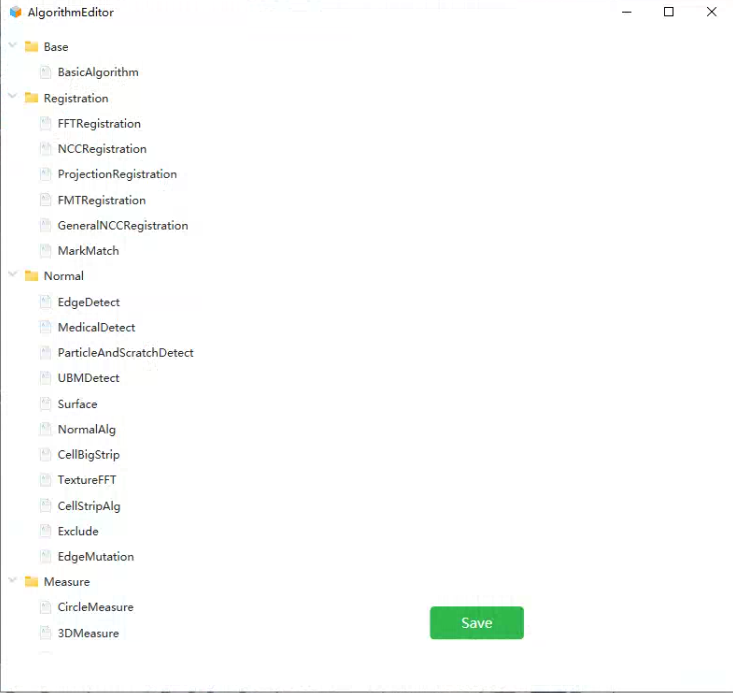Click the EdgeMutation file icon
This screenshot has height=693, width=733.
[x=45, y=556]
